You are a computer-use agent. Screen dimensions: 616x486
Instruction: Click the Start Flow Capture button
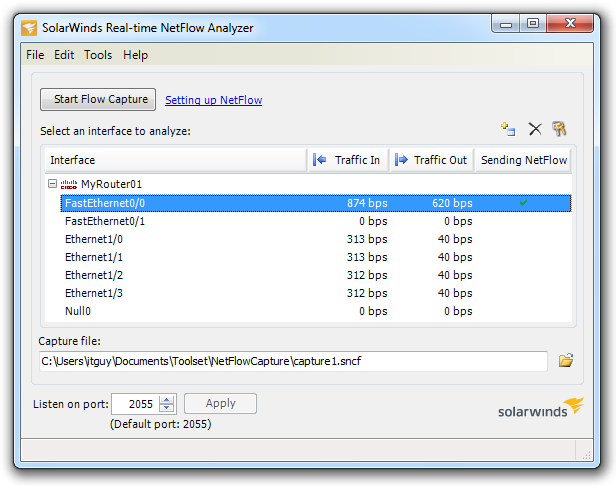pyautogui.click(x=98, y=99)
